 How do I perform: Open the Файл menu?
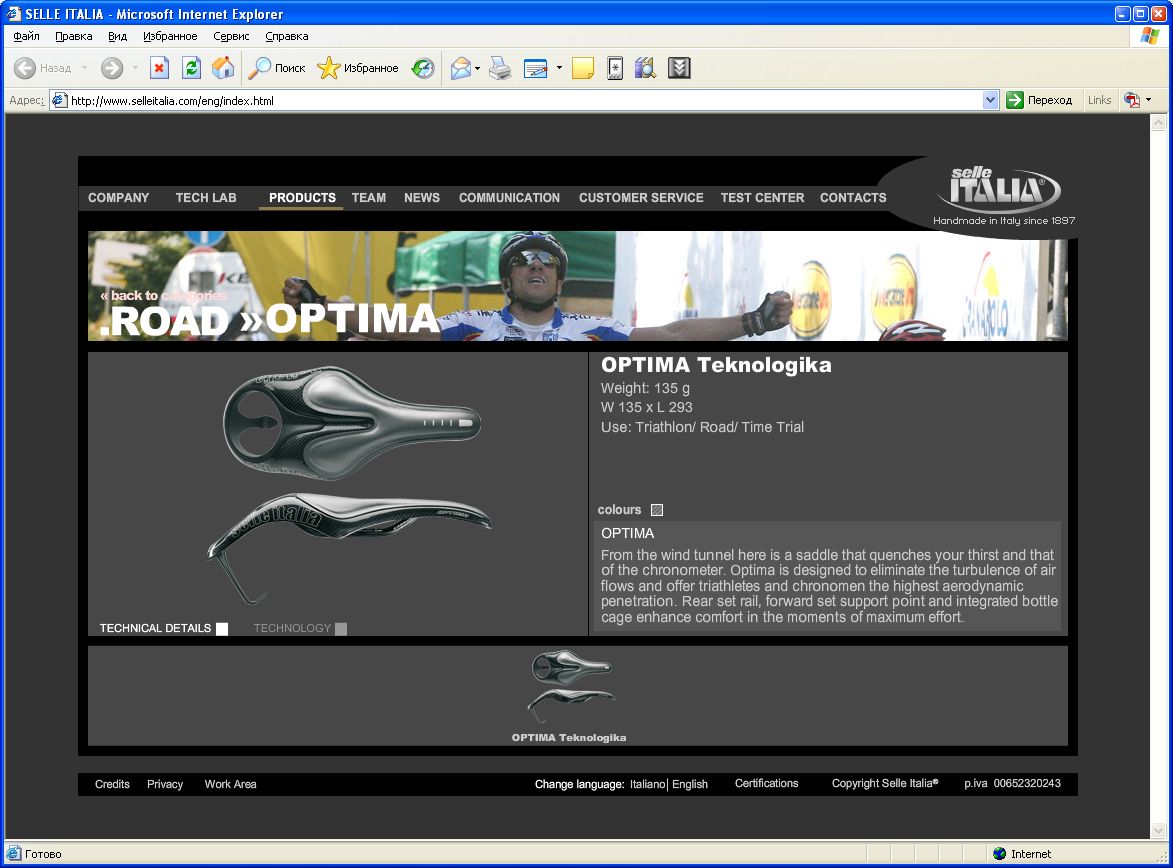click(26, 36)
